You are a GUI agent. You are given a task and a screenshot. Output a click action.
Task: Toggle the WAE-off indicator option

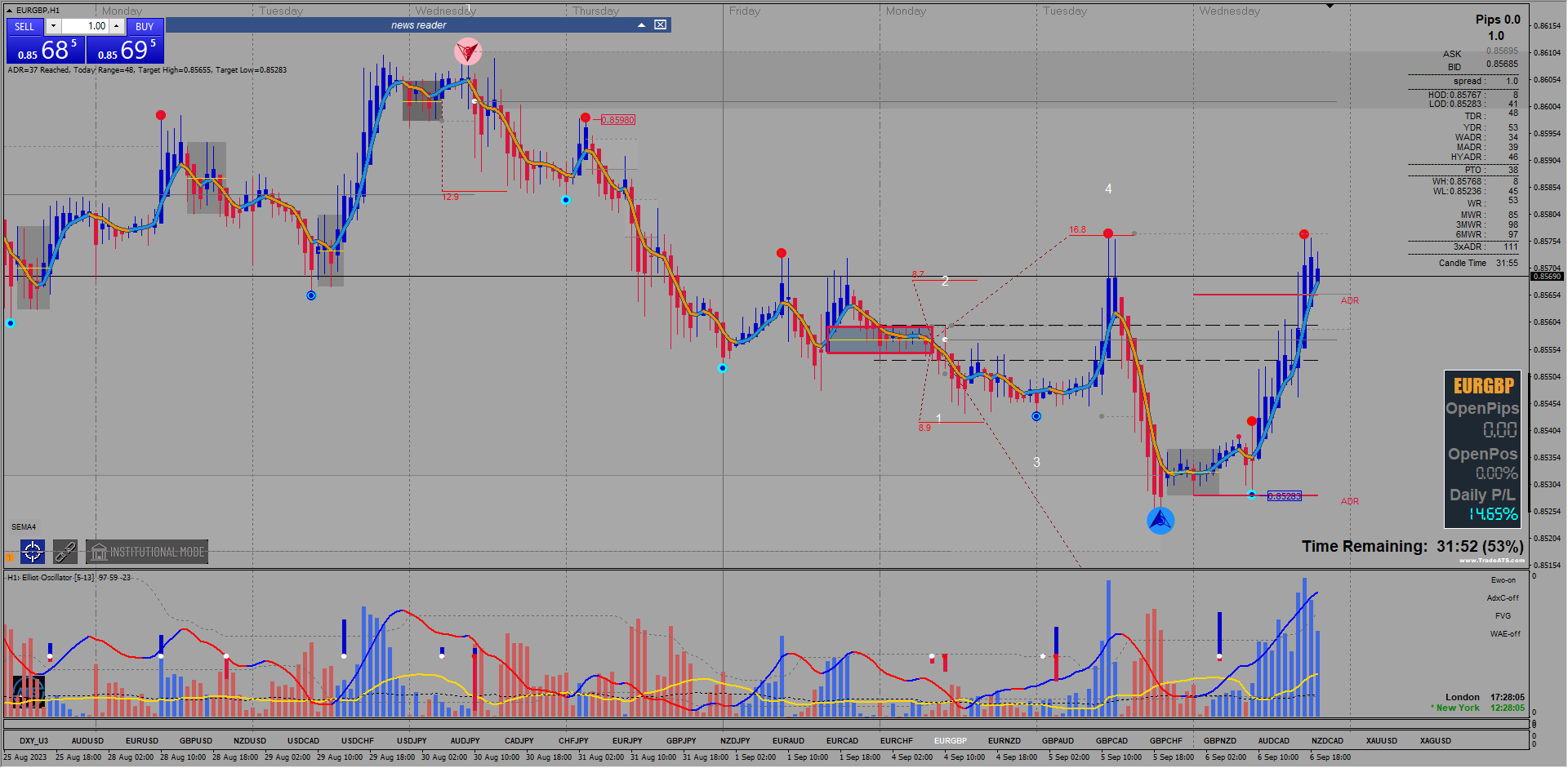(1504, 634)
